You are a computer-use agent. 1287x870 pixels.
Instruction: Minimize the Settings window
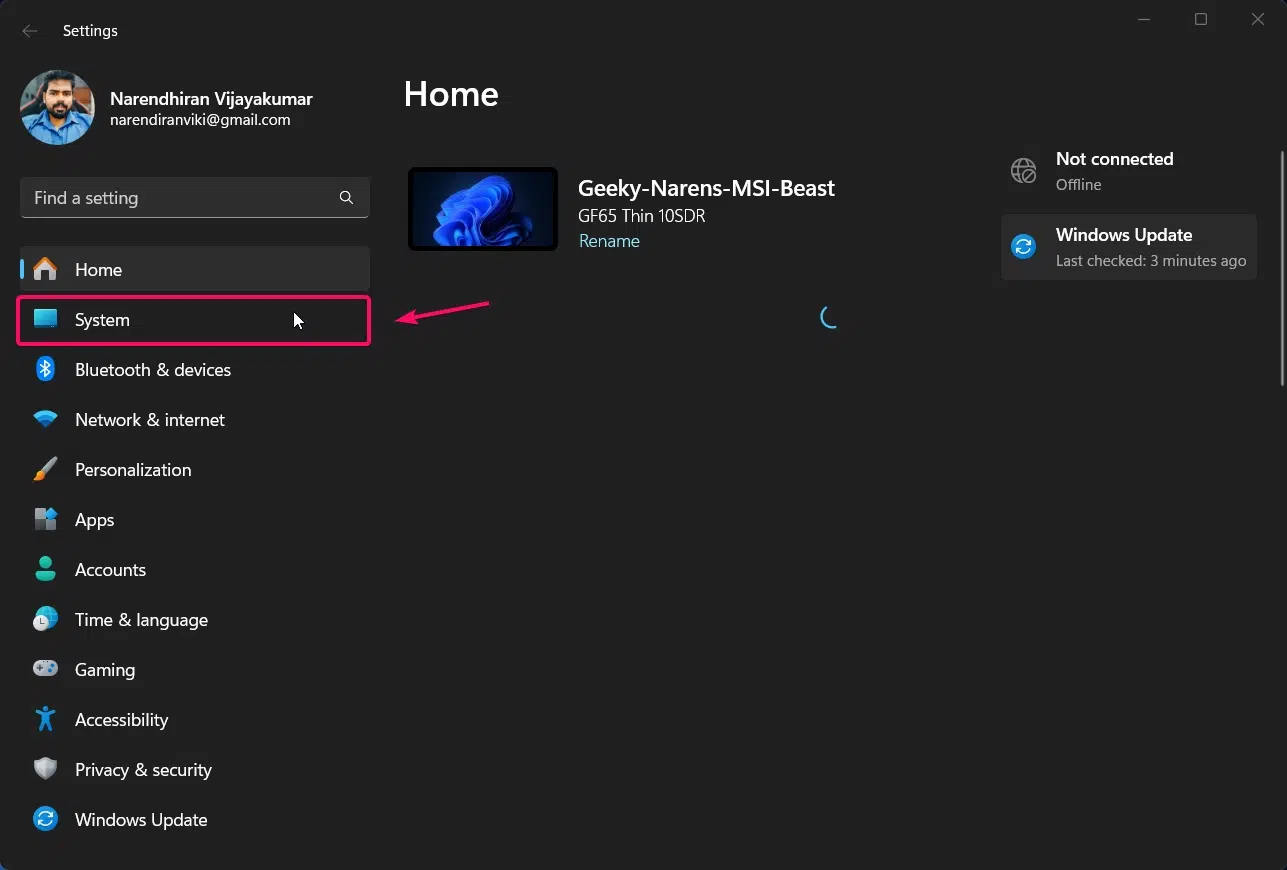(1144, 19)
